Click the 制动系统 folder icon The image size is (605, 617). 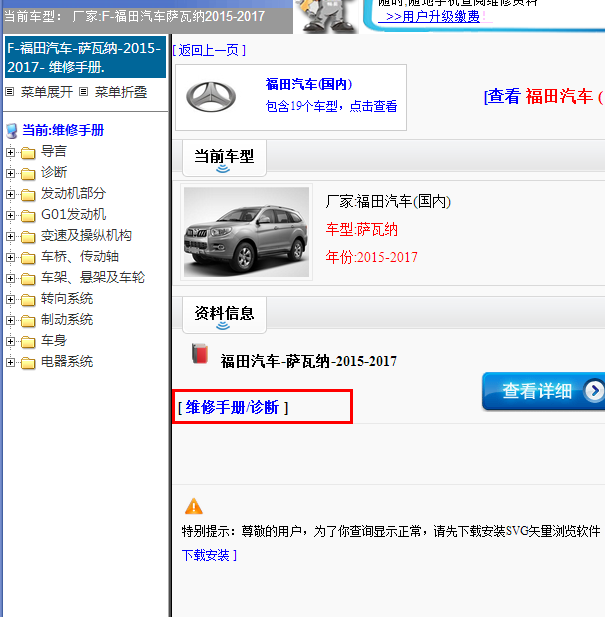(x=28, y=321)
